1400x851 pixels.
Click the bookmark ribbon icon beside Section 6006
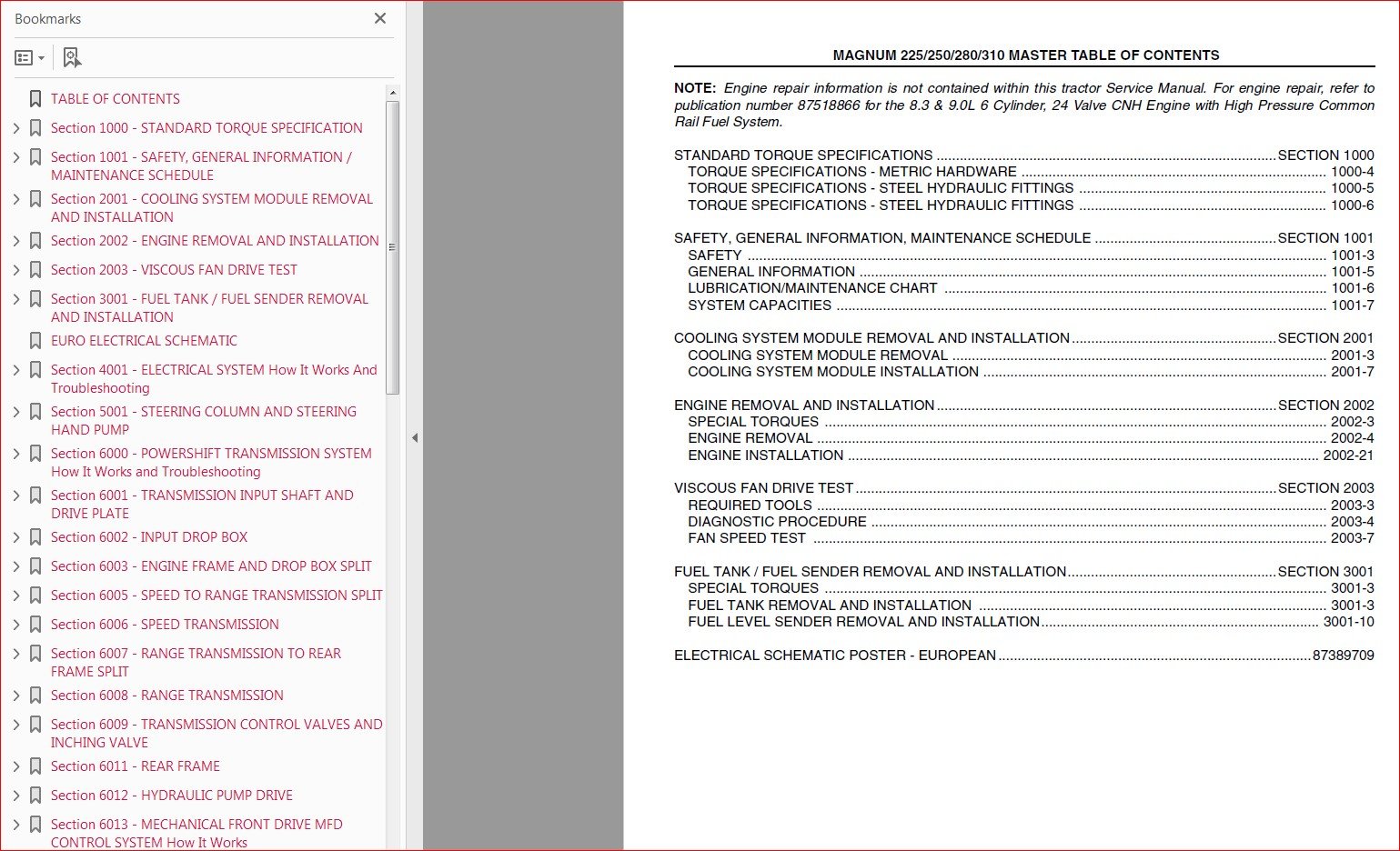35,625
